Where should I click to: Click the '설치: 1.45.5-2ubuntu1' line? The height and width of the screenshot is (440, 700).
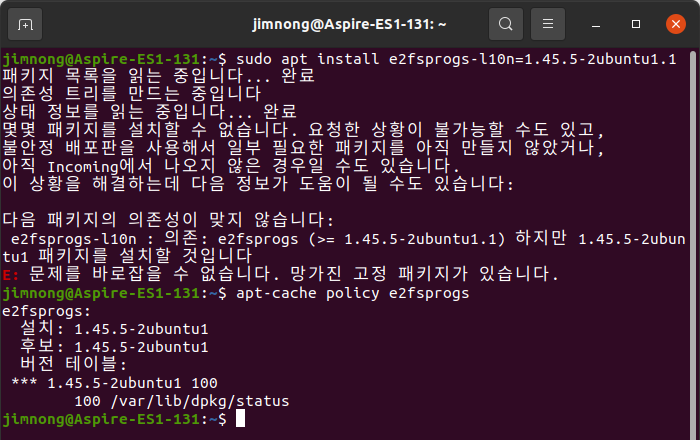point(114,329)
